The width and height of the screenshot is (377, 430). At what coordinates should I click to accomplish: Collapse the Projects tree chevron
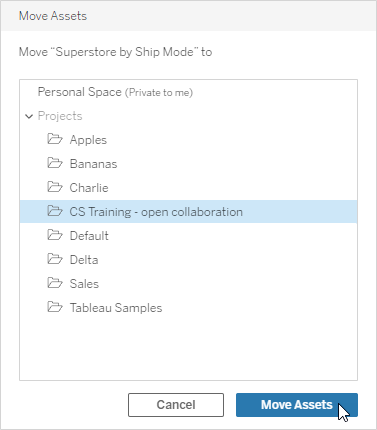coord(29,116)
